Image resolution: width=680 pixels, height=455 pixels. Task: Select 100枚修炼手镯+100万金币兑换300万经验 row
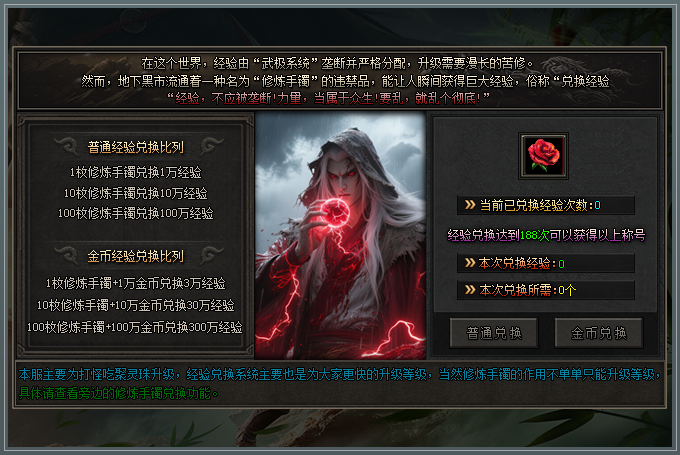tap(135, 327)
